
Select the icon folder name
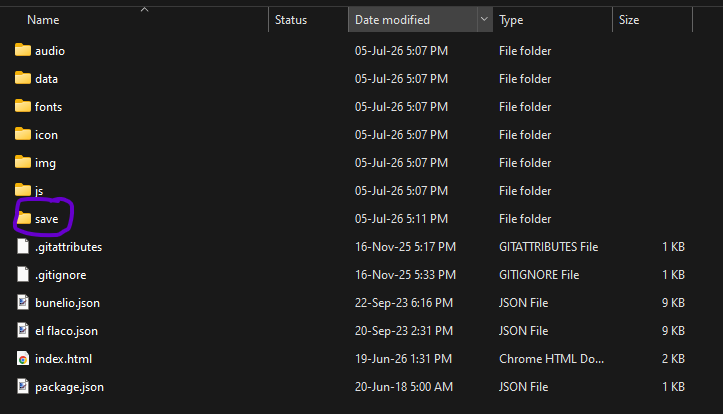[x=47, y=135]
